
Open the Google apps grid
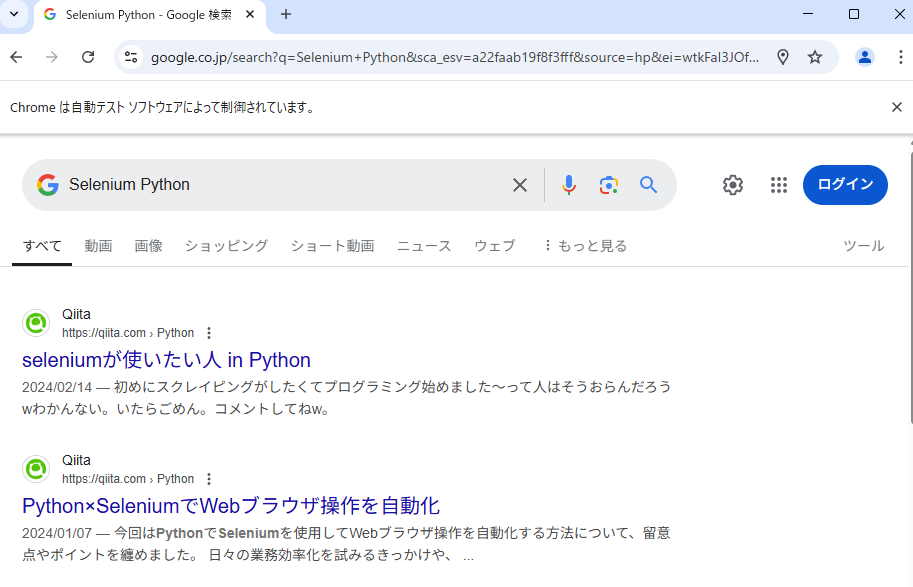(x=779, y=185)
